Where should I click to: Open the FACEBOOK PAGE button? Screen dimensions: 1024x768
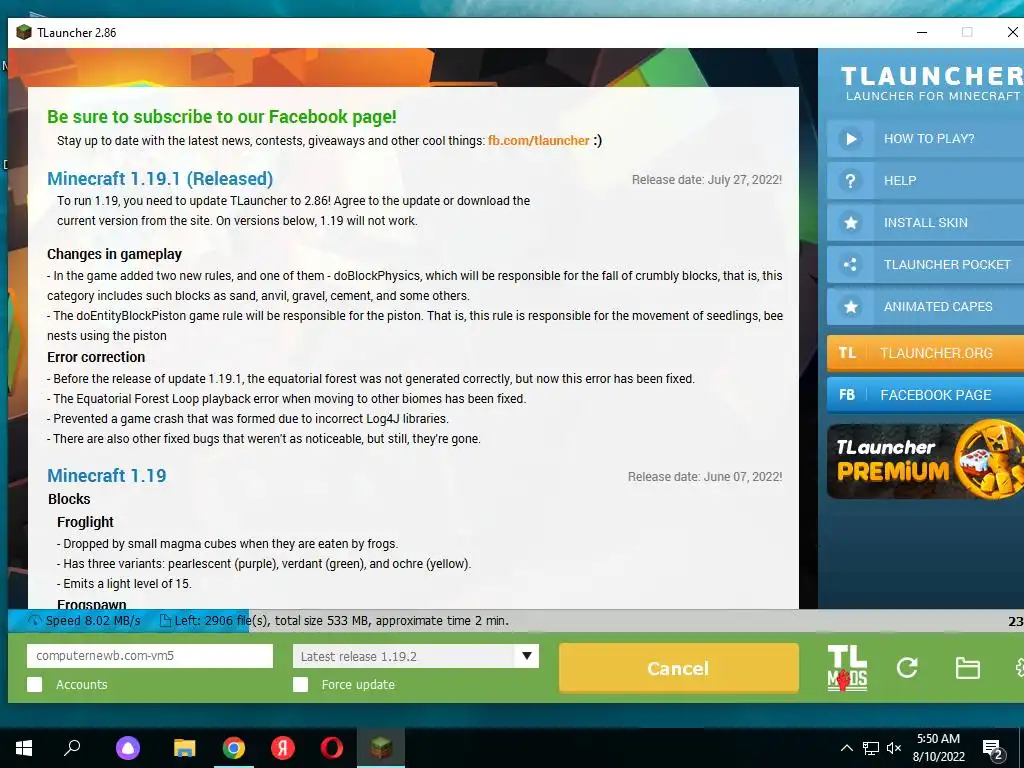[x=925, y=395]
